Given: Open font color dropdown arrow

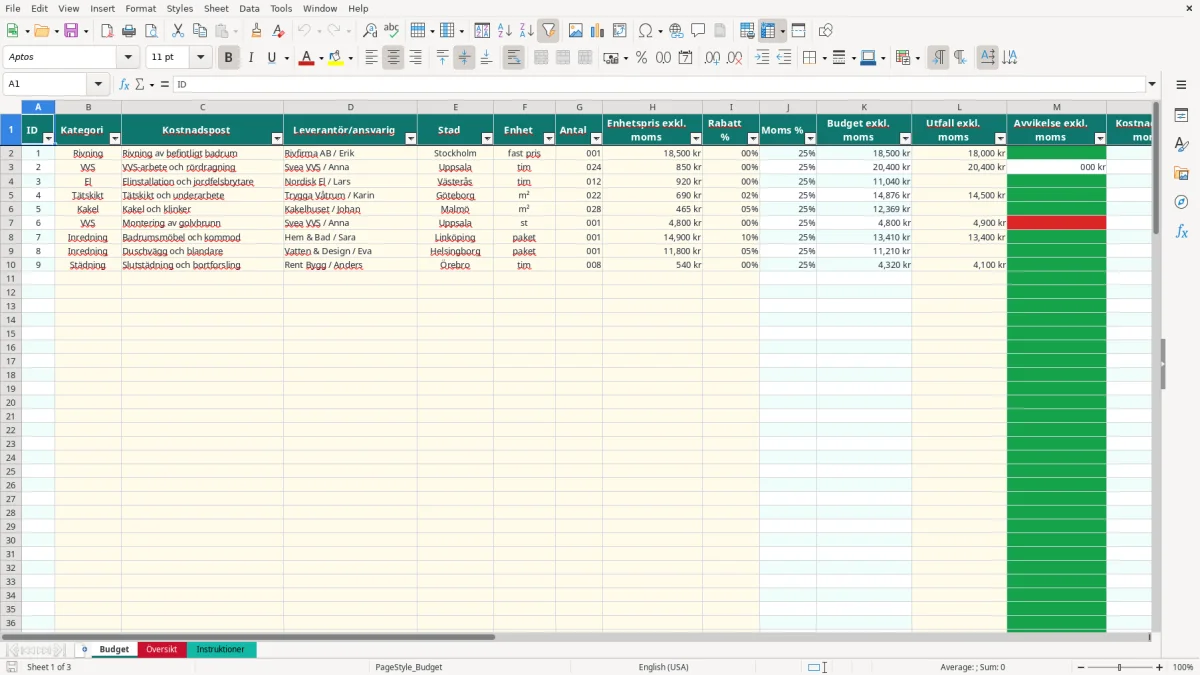Looking at the screenshot, I should point(320,58).
